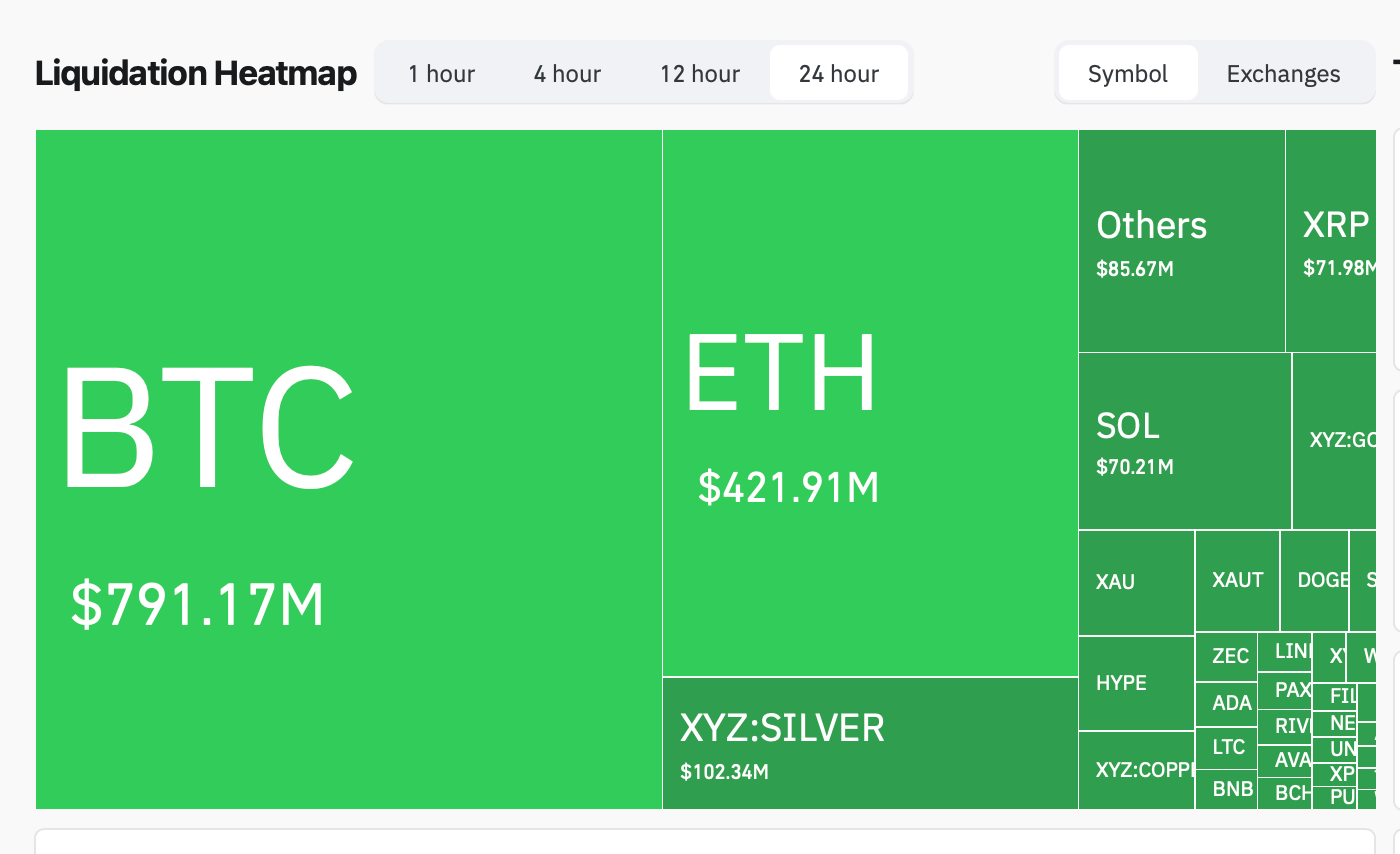Select the ADA segment
Image resolution: width=1400 pixels, height=854 pixels.
[x=1226, y=702]
